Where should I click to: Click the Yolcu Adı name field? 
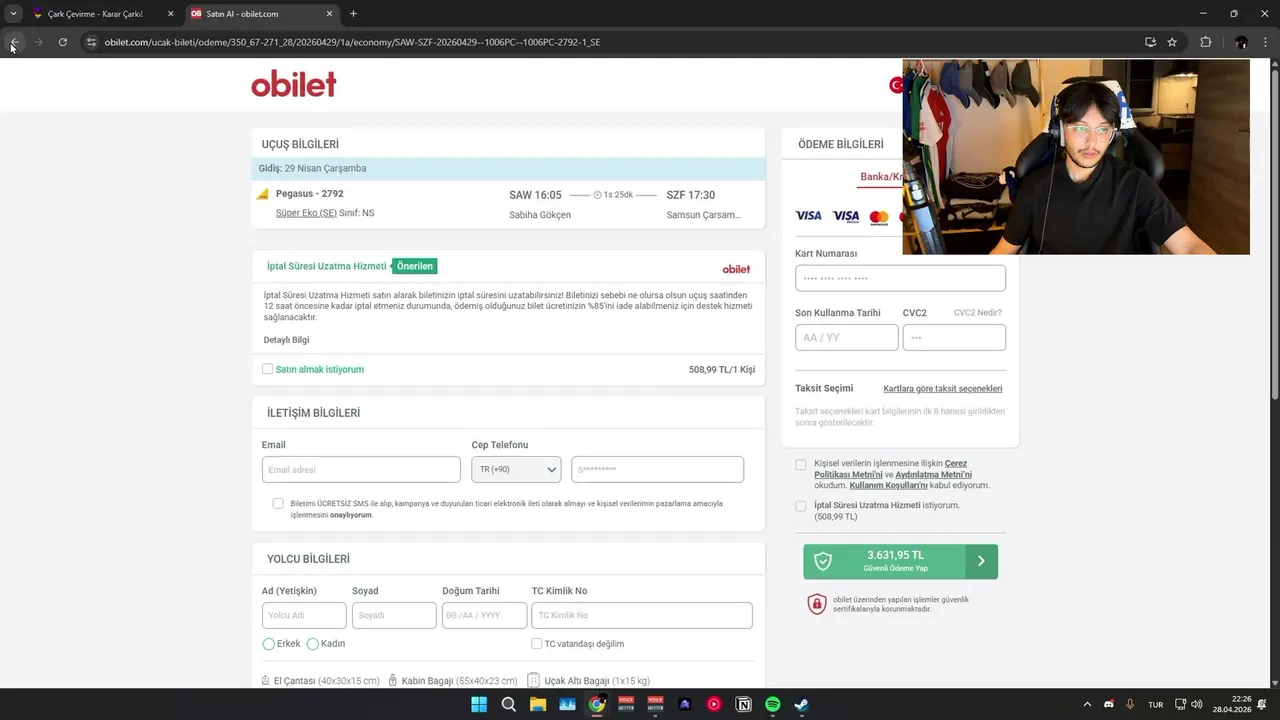click(x=304, y=615)
